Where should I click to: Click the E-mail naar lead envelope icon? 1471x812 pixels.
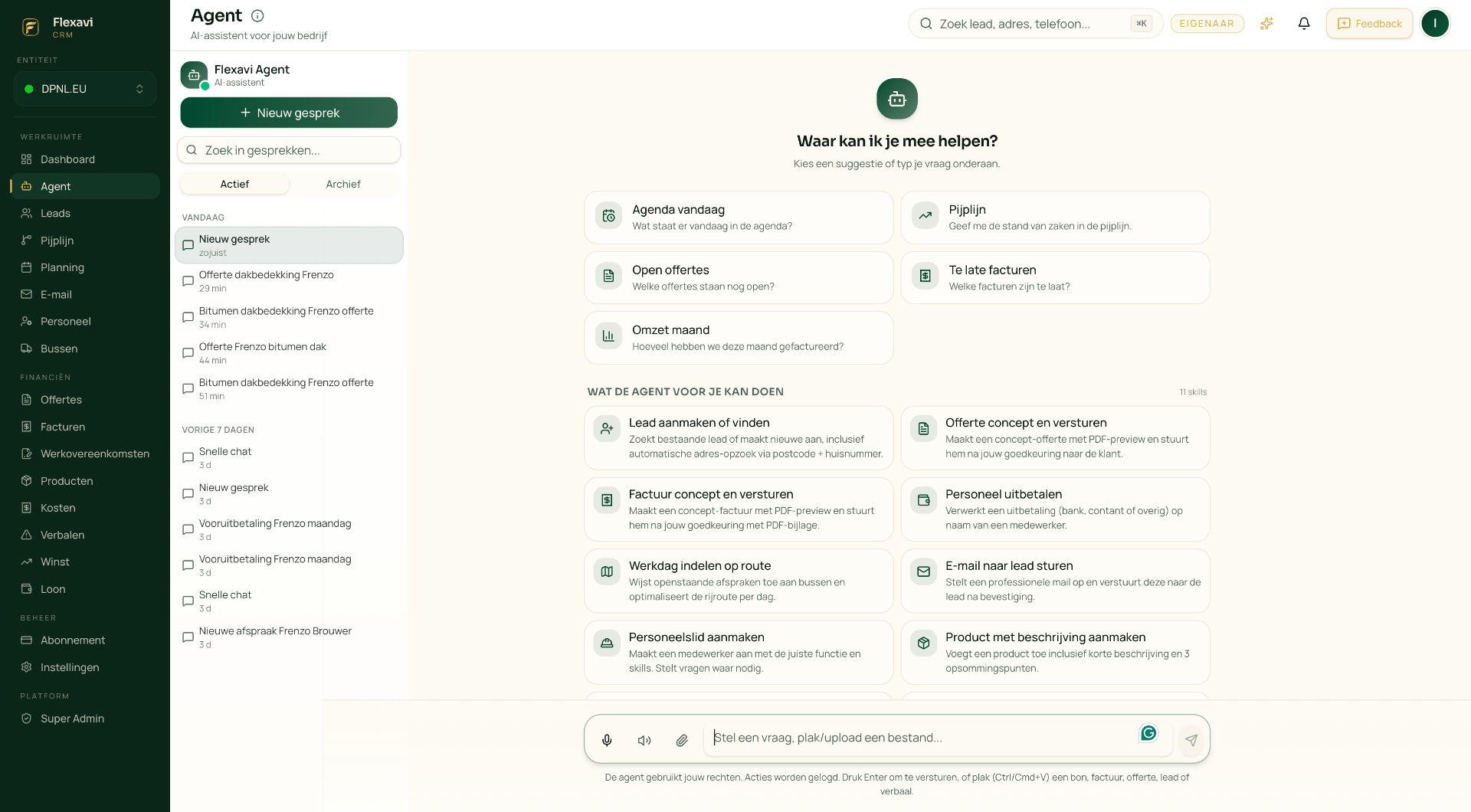tap(923, 572)
